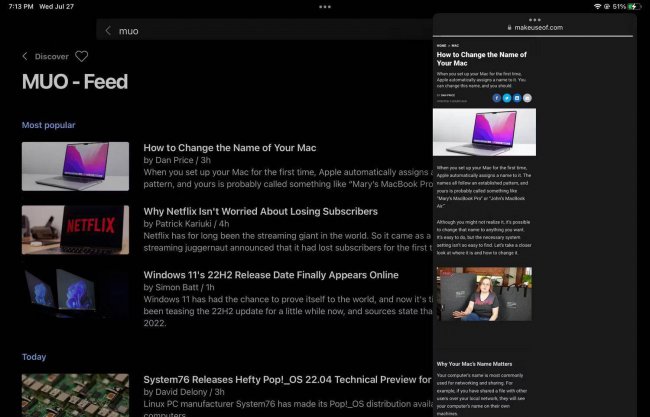Click 'Why Your Mac's Name Matters' subheading
Viewport: 650px width, 417px height.
coord(474,364)
